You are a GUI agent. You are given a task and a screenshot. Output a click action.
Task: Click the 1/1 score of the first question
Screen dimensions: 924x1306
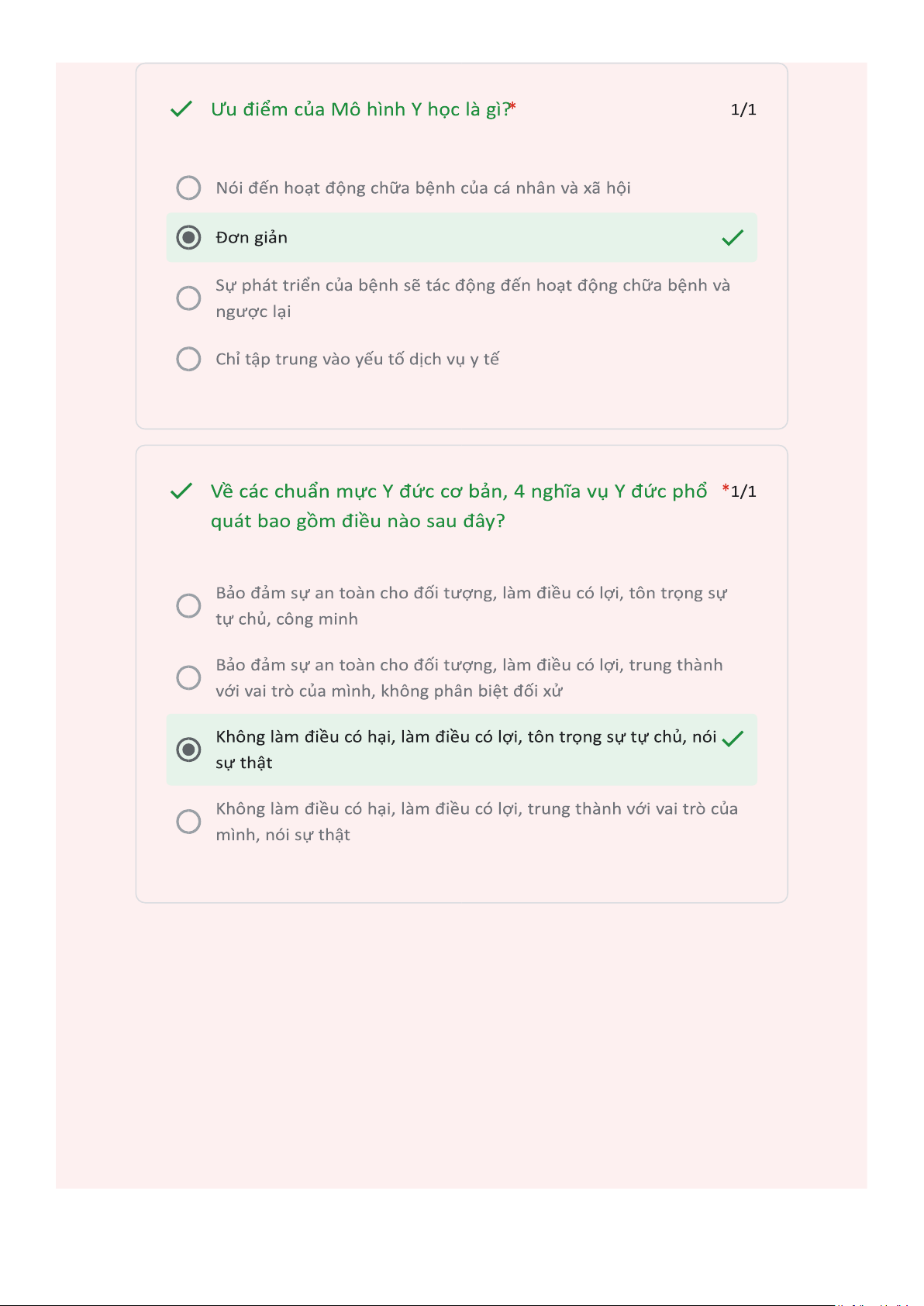tap(743, 109)
